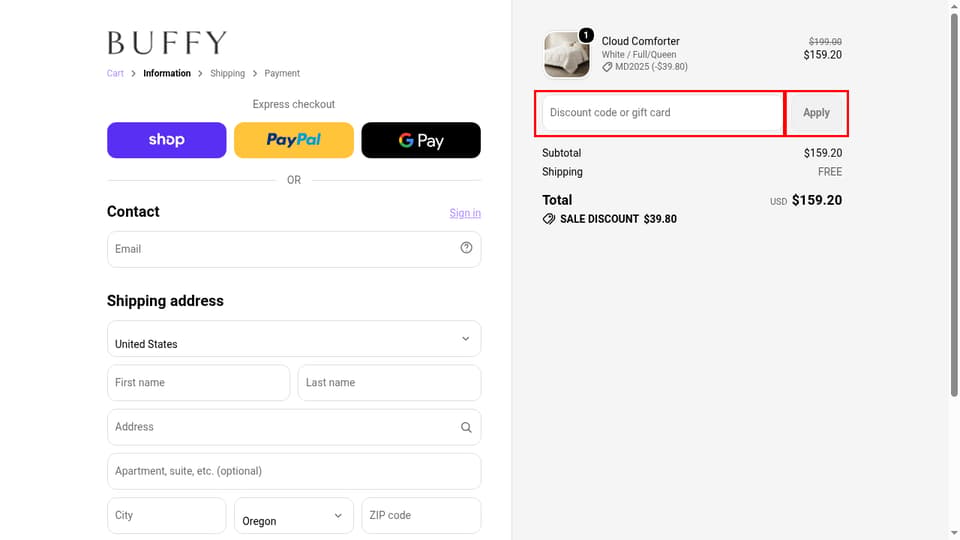This screenshot has width=960, height=540.
Task: Focus the Apartment, suite field
Action: point(294,471)
